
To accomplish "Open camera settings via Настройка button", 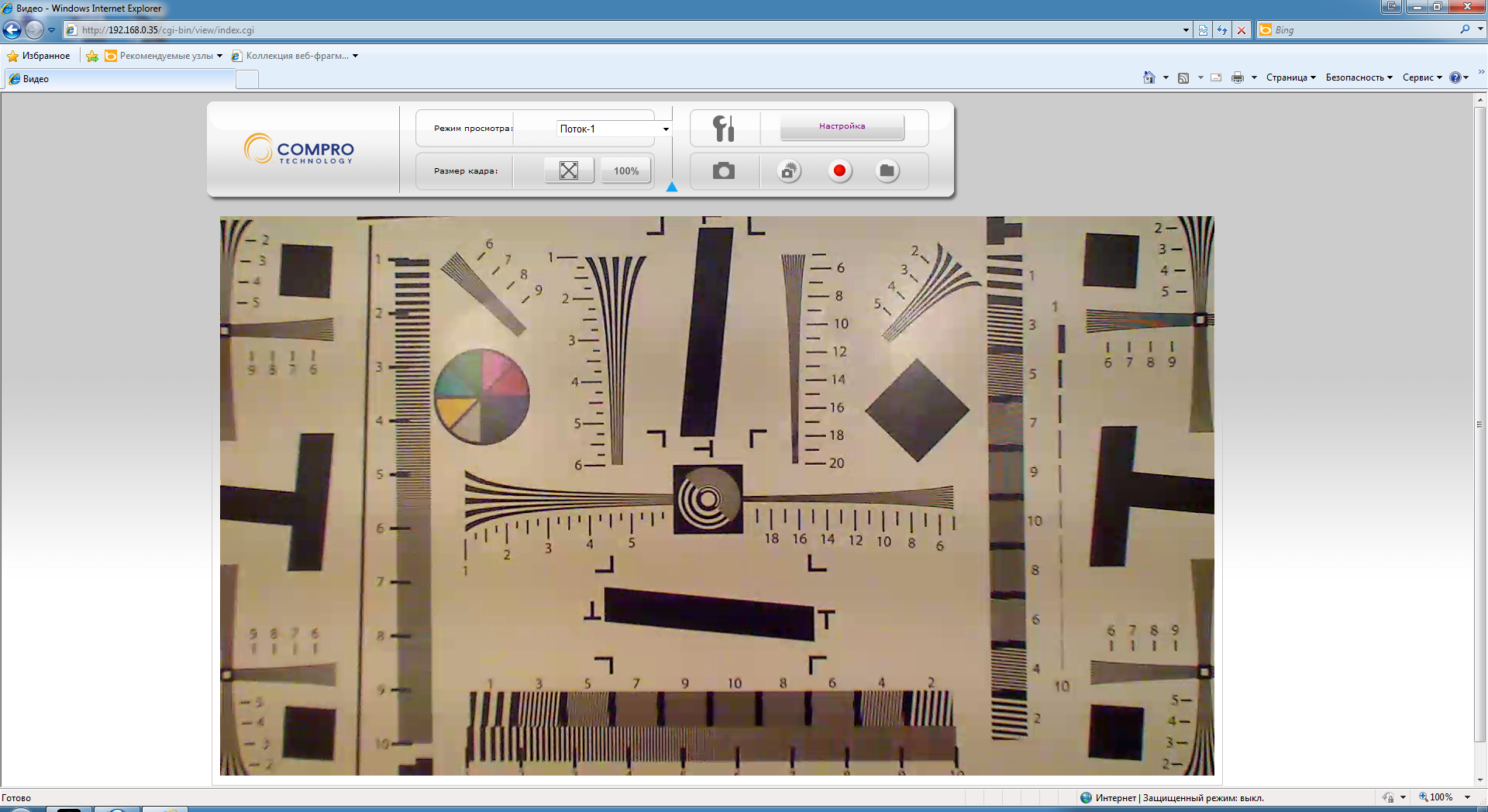I will [842, 126].
